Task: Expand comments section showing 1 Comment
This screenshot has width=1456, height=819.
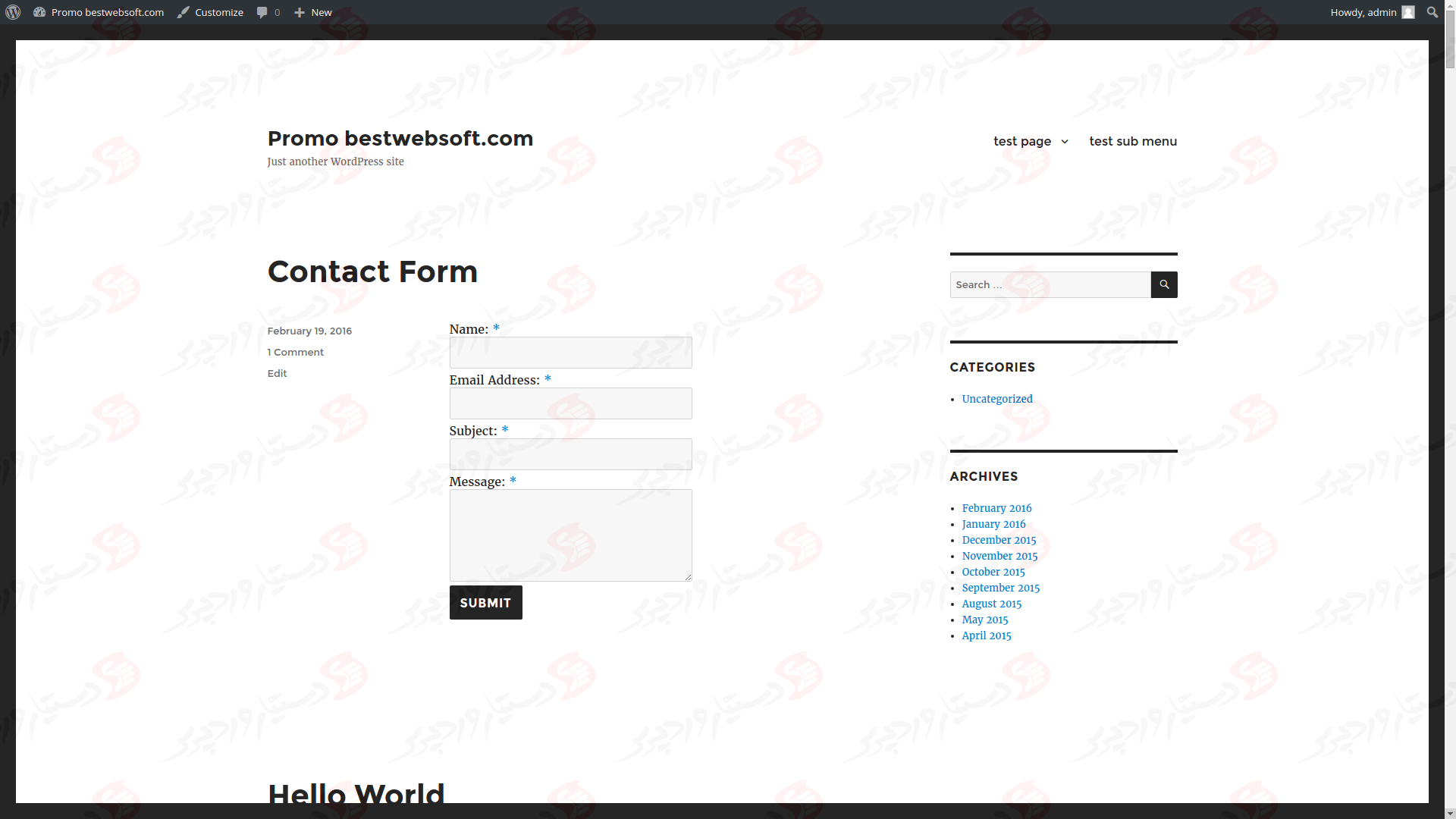Action: click(295, 351)
